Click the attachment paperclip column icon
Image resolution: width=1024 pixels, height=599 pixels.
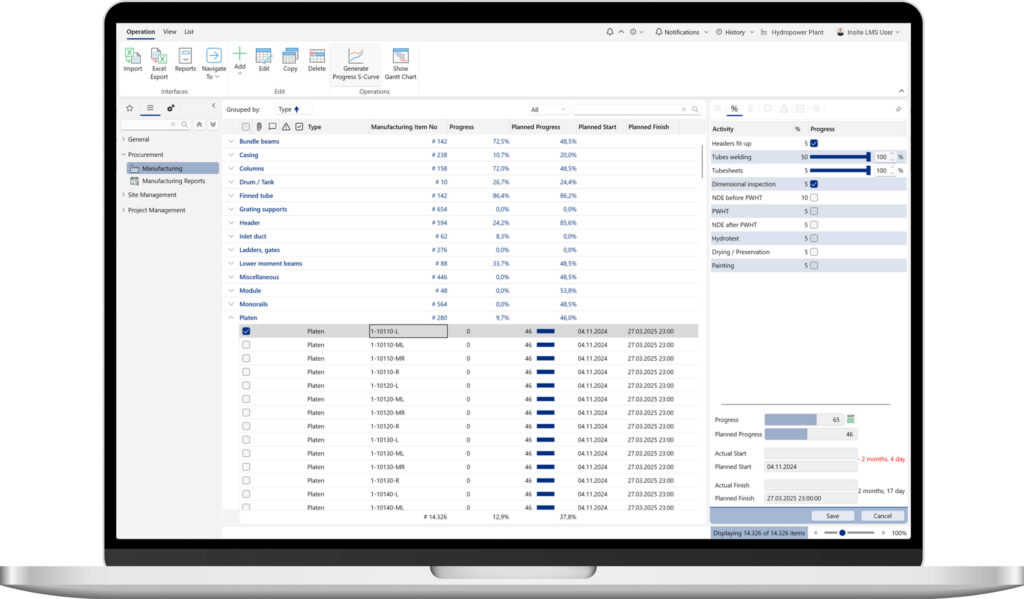click(x=259, y=127)
